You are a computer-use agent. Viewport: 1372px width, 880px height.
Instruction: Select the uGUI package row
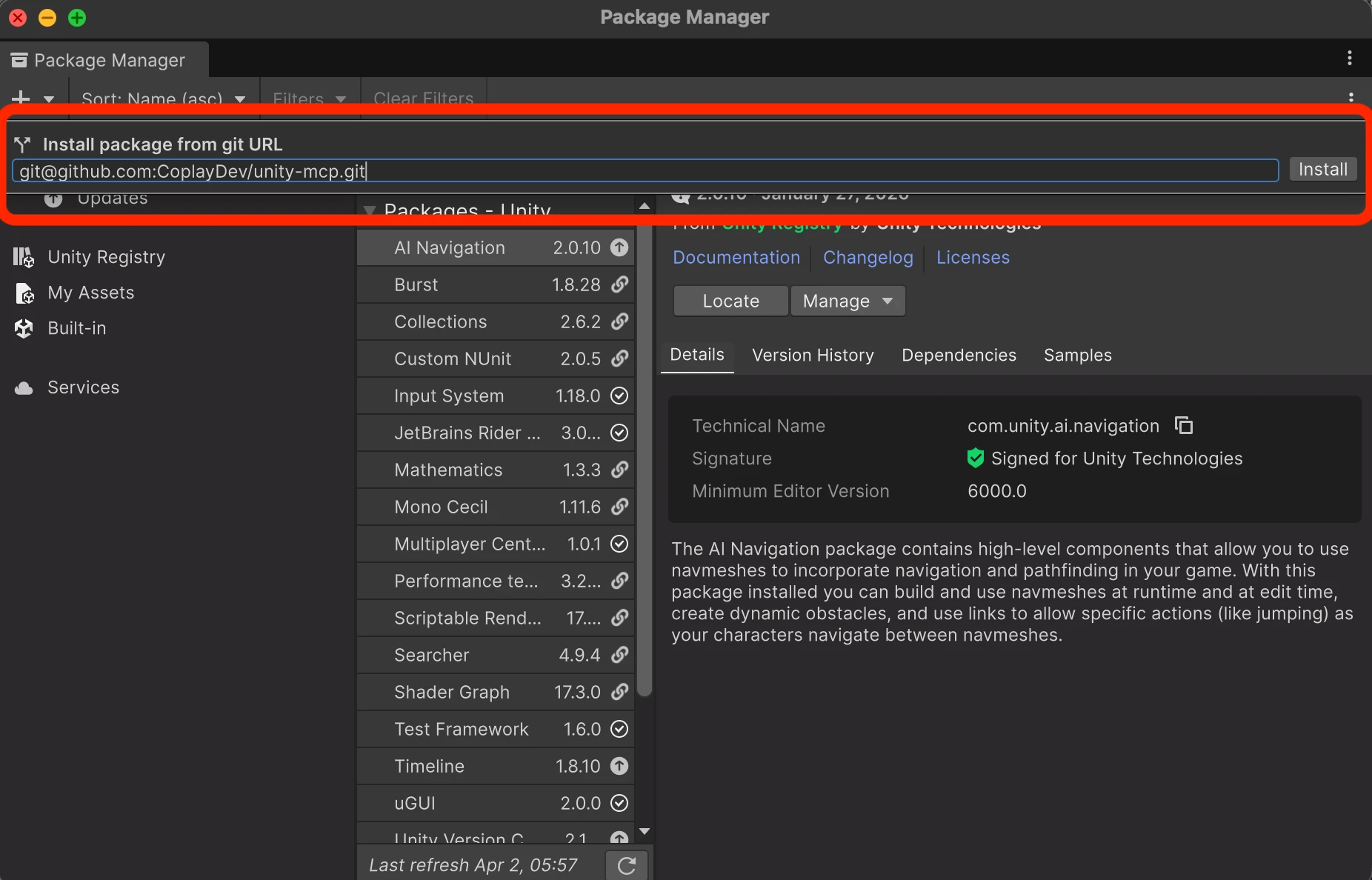coord(495,803)
